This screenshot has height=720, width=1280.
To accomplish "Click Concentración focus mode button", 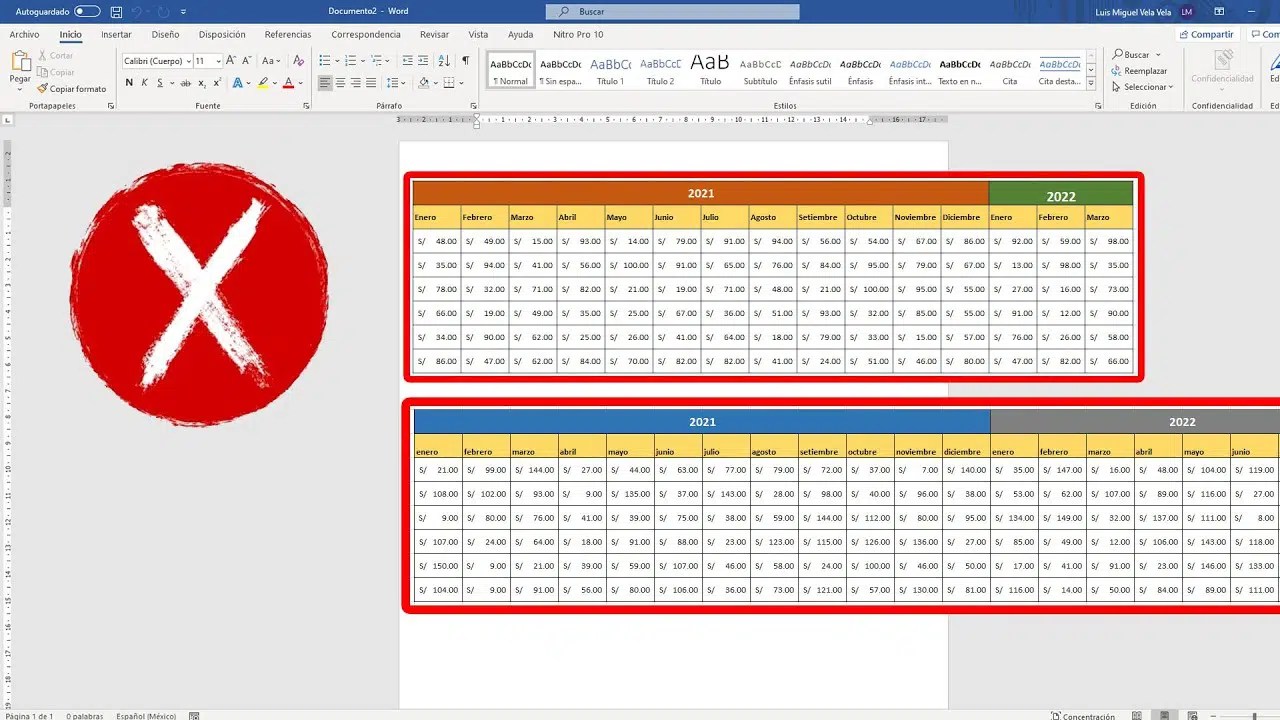I will (1083, 716).
